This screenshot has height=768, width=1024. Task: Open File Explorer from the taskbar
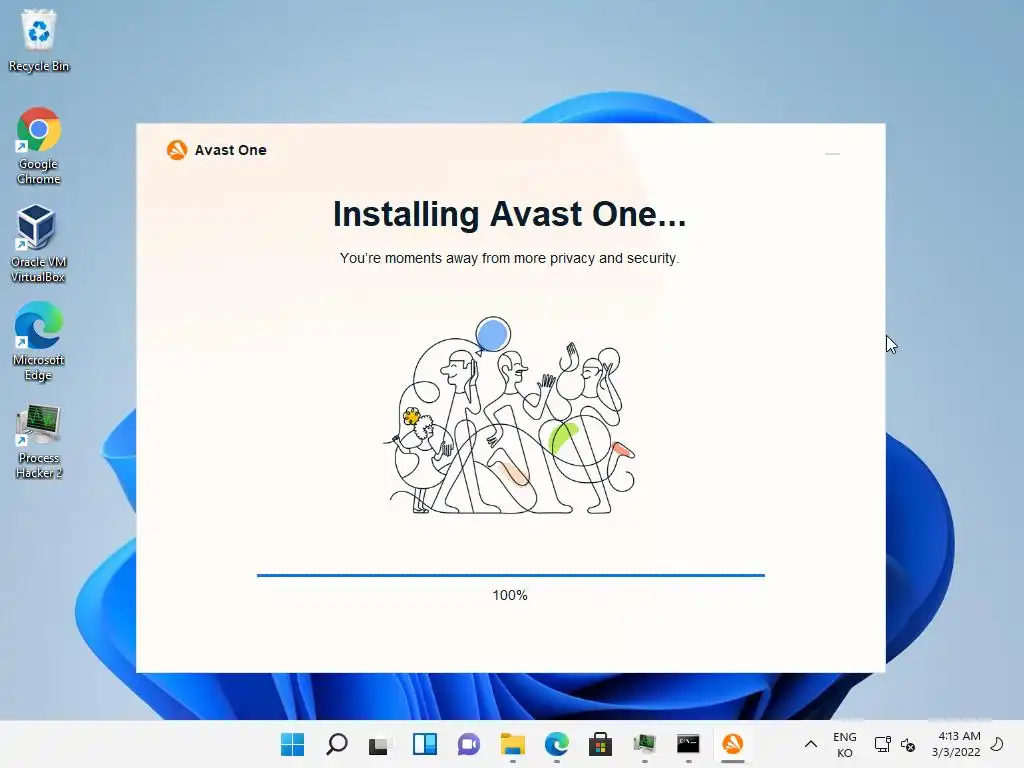(513, 744)
